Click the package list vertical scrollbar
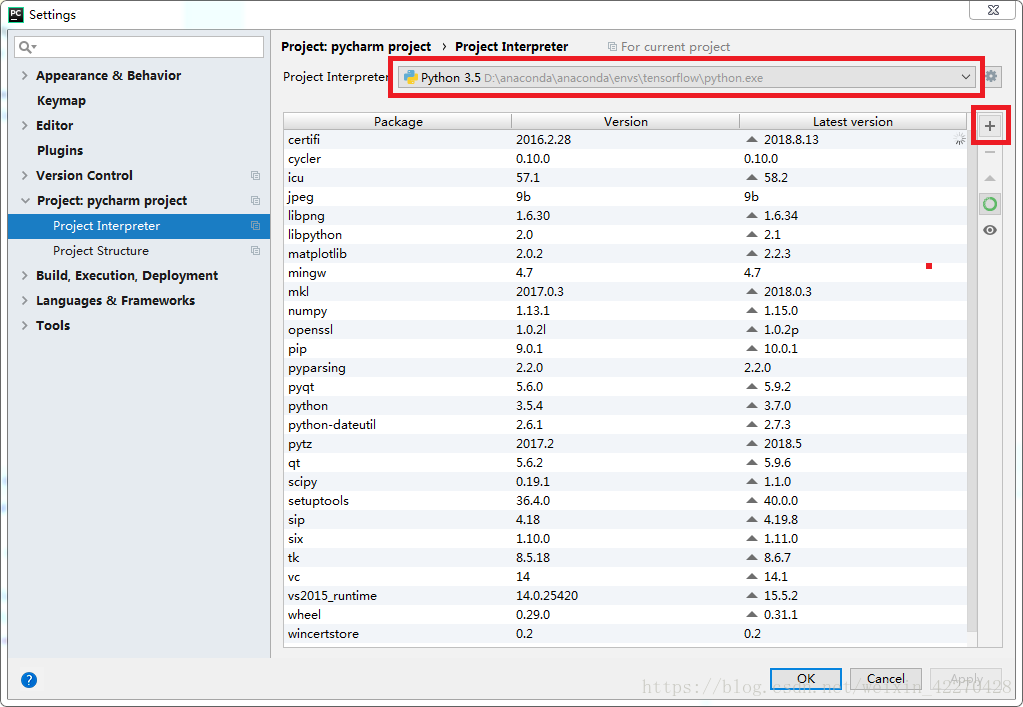The image size is (1023, 707). pyautogui.click(x=972, y=382)
